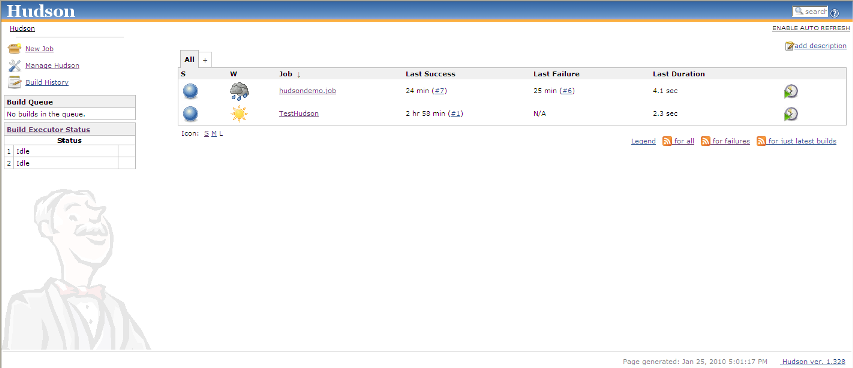This screenshot has width=853, height=368.
Task: Focus the search input box
Action: (810, 11)
